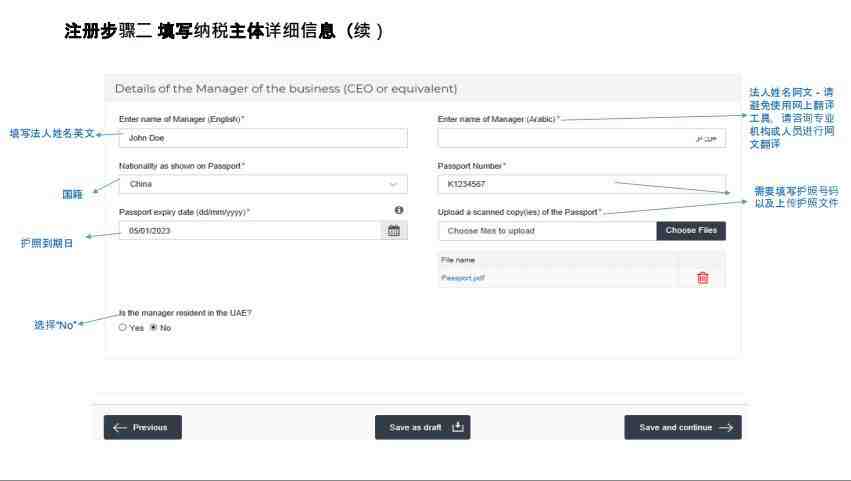Click the download icon on Save as draft
851x481 pixels.
[458, 427]
